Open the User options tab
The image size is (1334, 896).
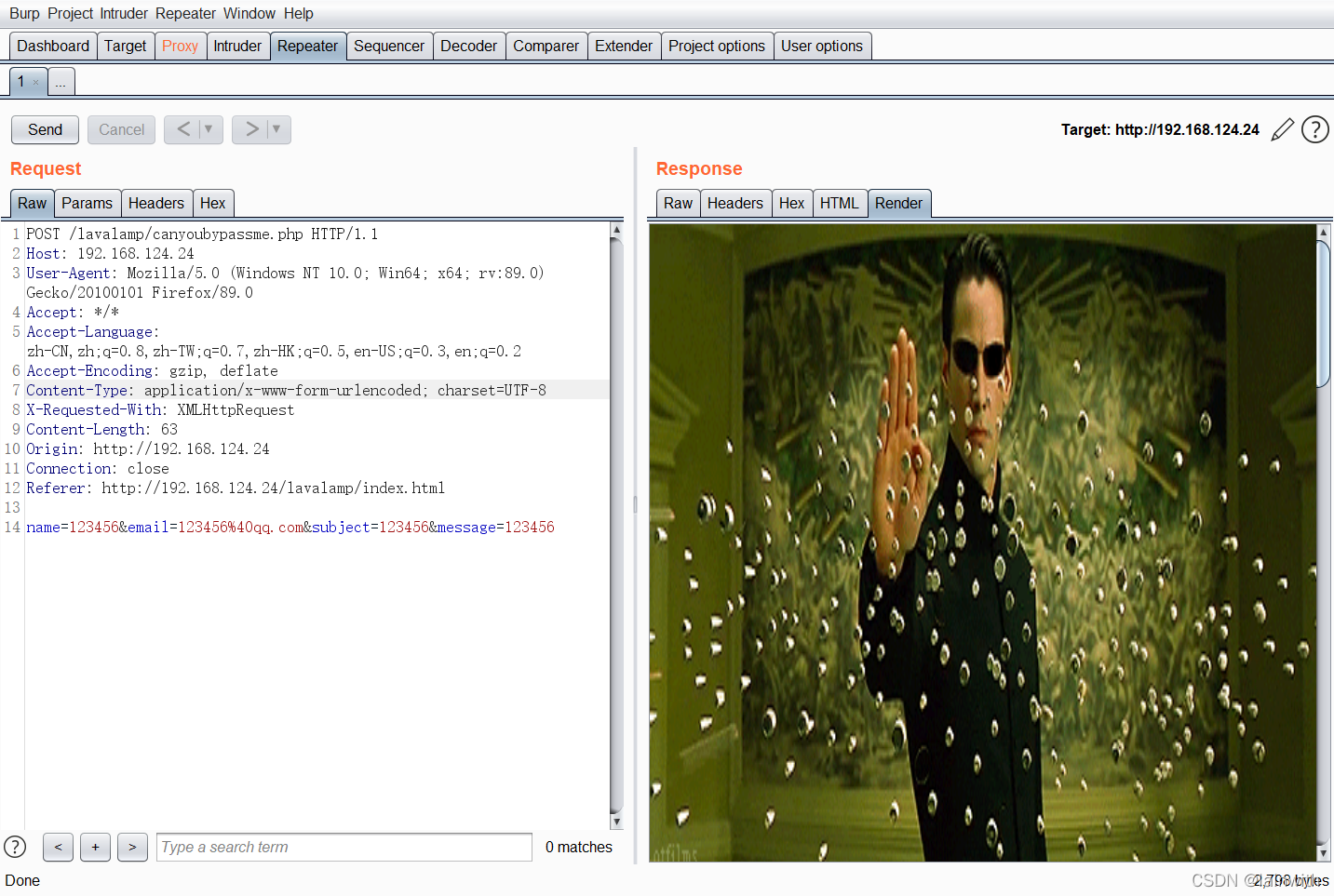click(822, 46)
